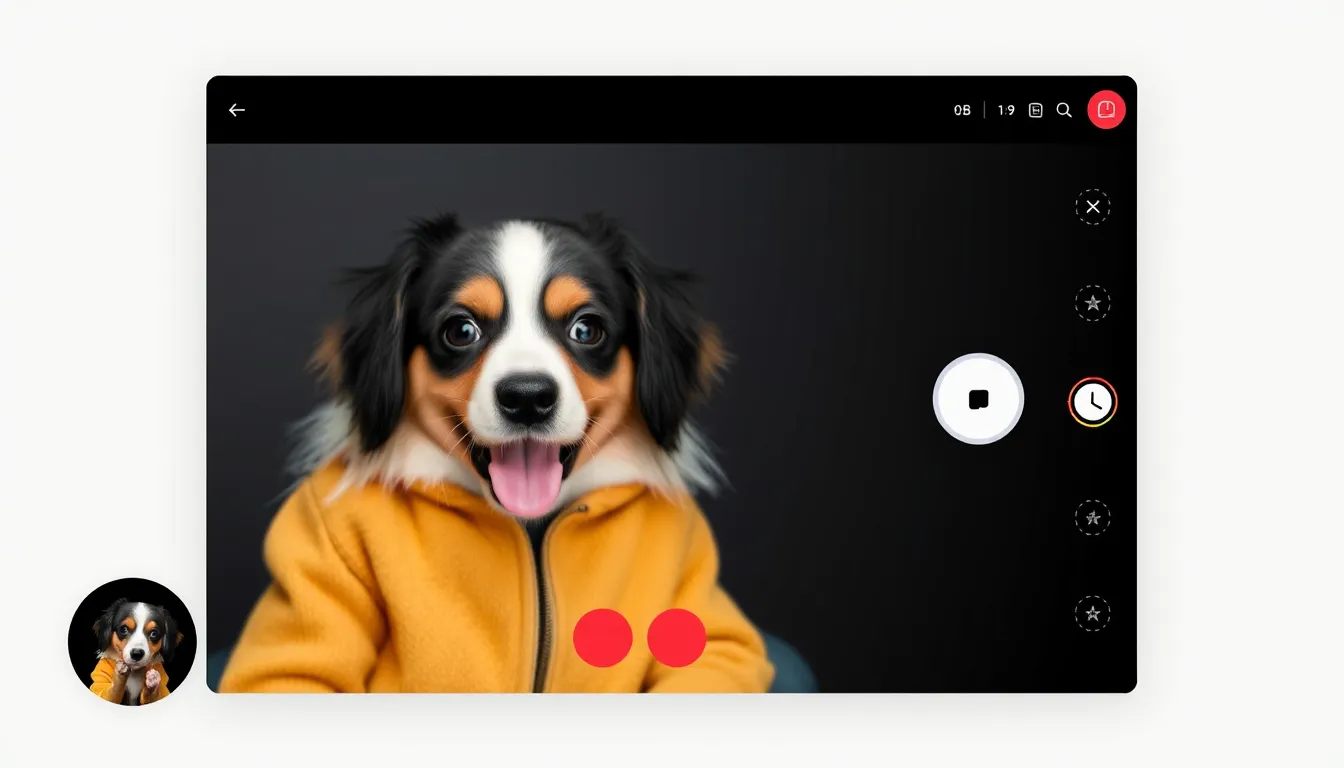Image resolution: width=1344 pixels, height=768 pixels.
Task: Toggle the highlighted clock effect off
Action: coord(1093,401)
